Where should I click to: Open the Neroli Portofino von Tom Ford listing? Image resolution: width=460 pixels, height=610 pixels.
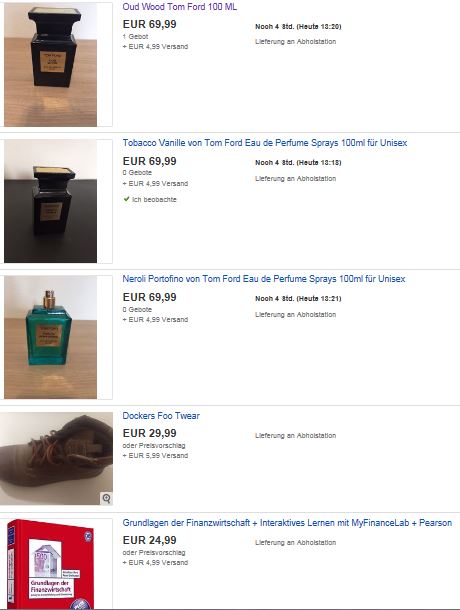click(264, 279)
